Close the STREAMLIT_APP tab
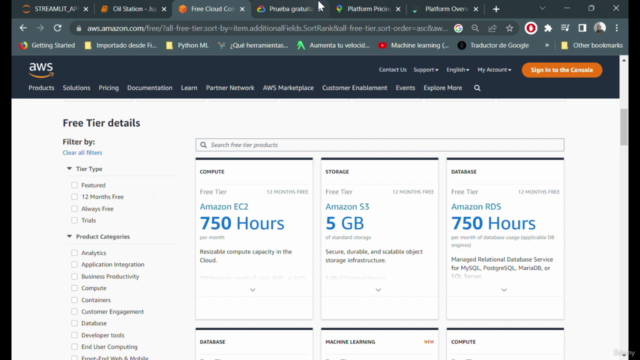The width and height of the screenshot is (640, 360). (85, 9)
